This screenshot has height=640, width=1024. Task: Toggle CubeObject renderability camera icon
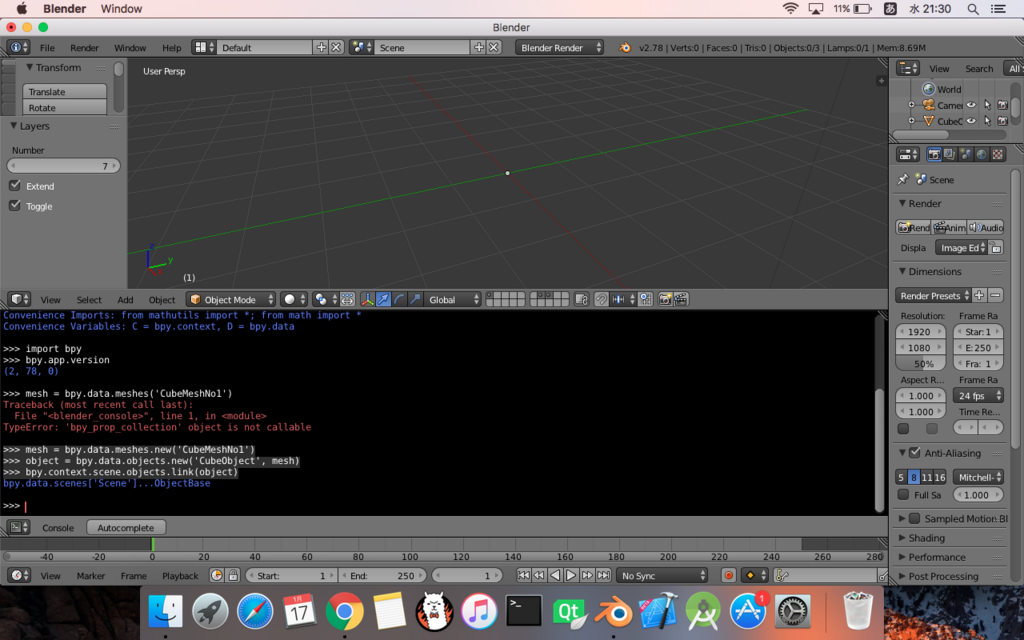pos(1003,121)
